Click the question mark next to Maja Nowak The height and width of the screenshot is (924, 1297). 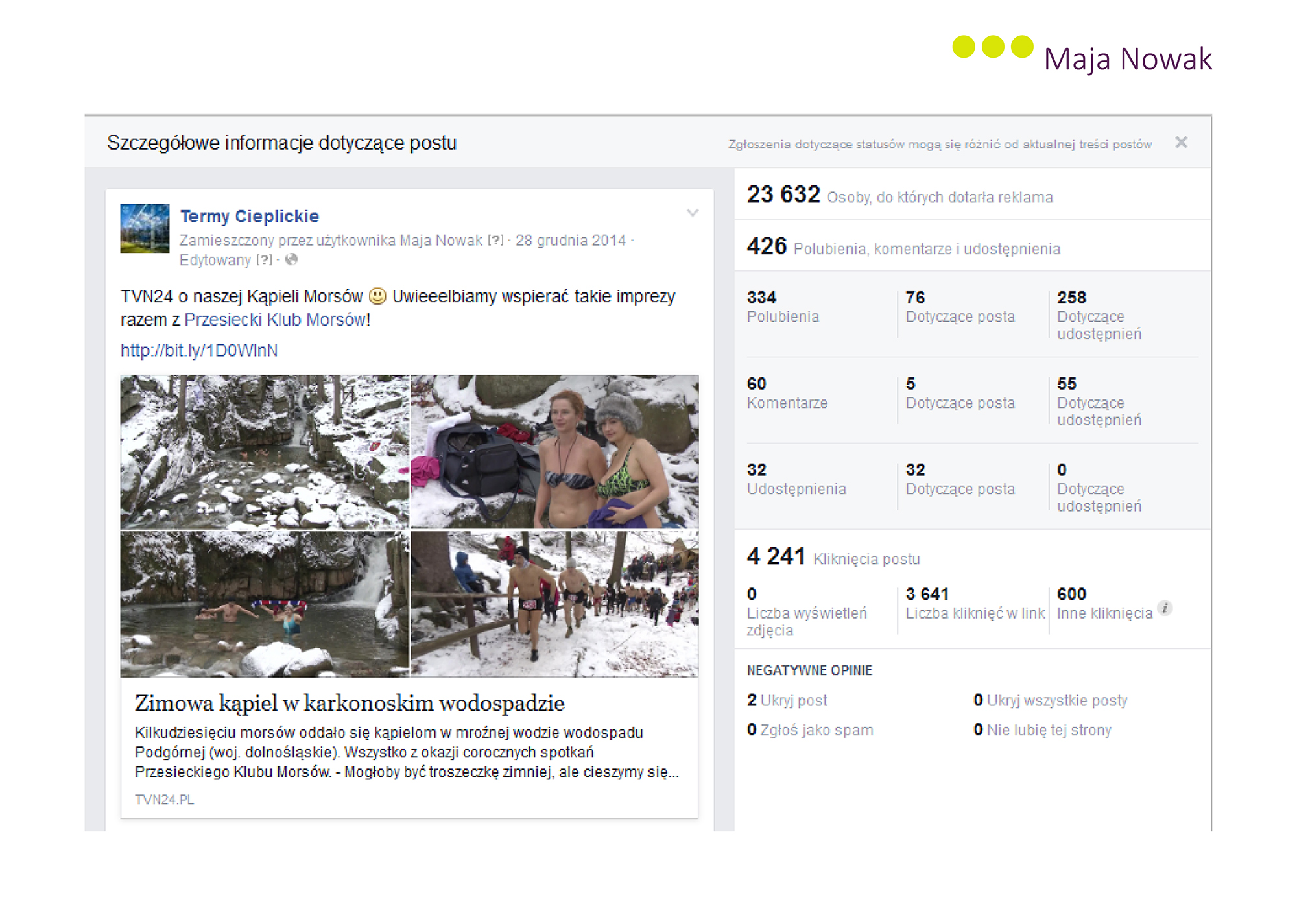496,241
